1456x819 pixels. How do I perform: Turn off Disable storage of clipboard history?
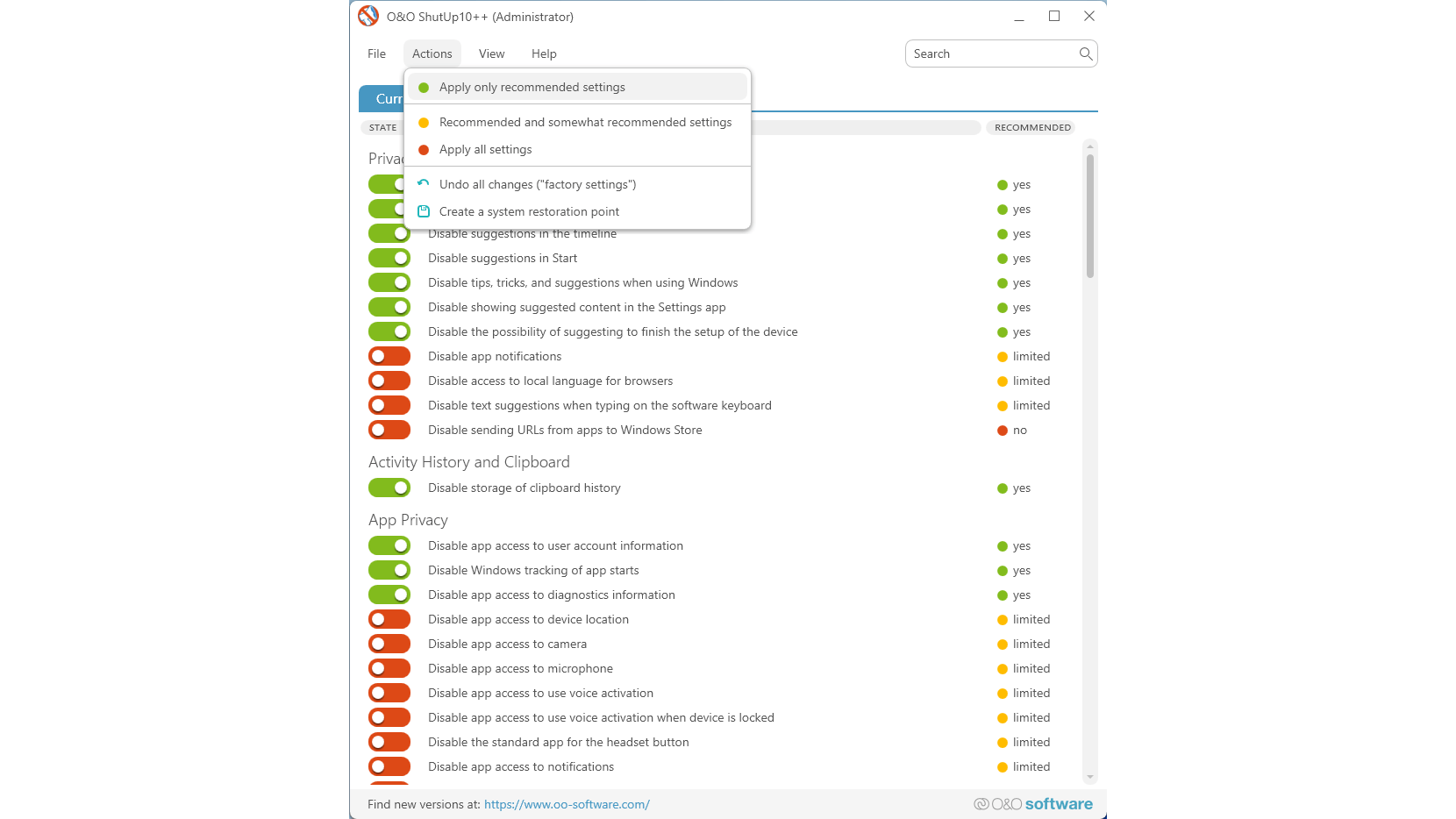[389, 488]
